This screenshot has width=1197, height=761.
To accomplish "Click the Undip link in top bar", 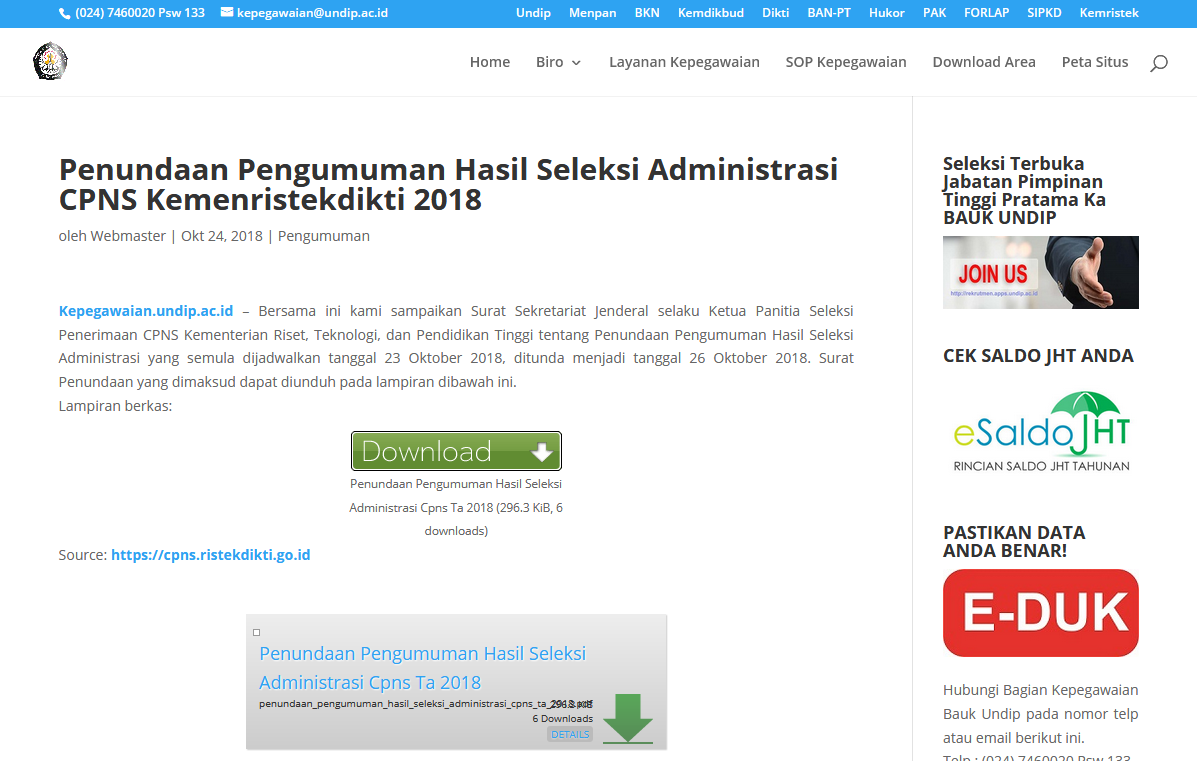I will coord(533,13).
